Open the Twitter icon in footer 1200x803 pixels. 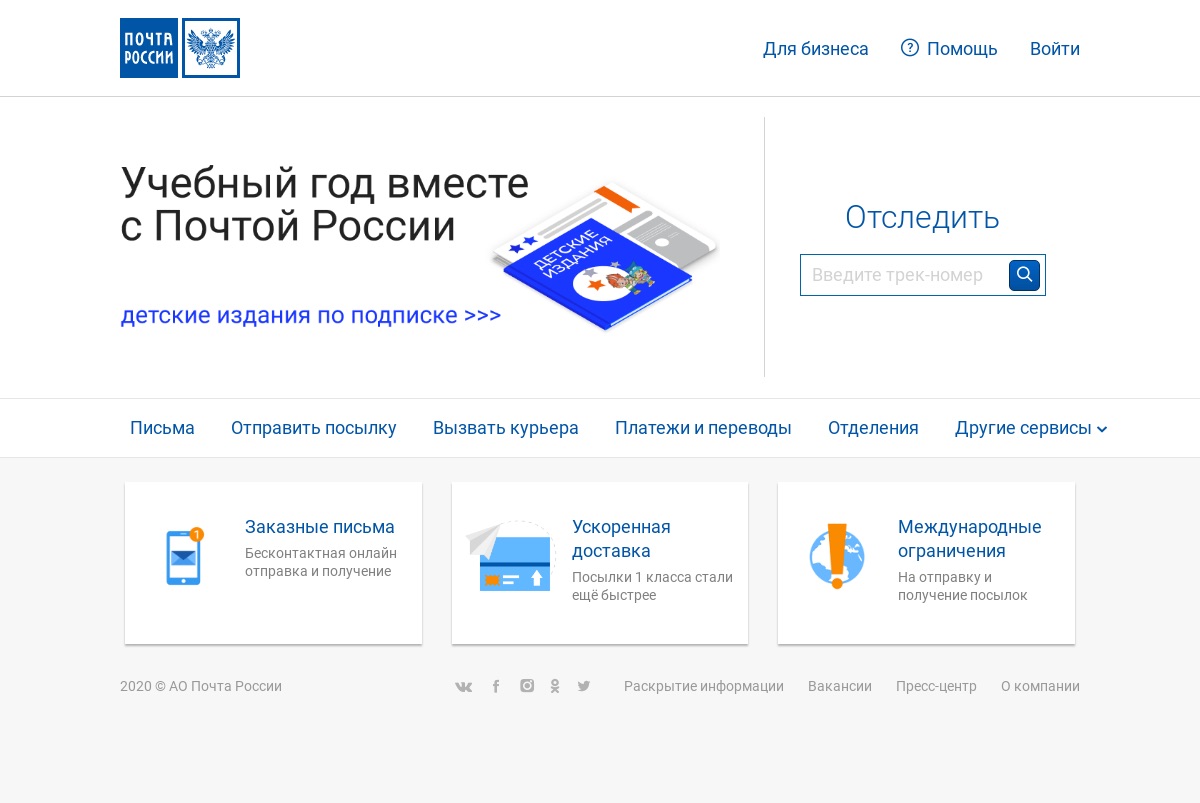pos(584,686)
